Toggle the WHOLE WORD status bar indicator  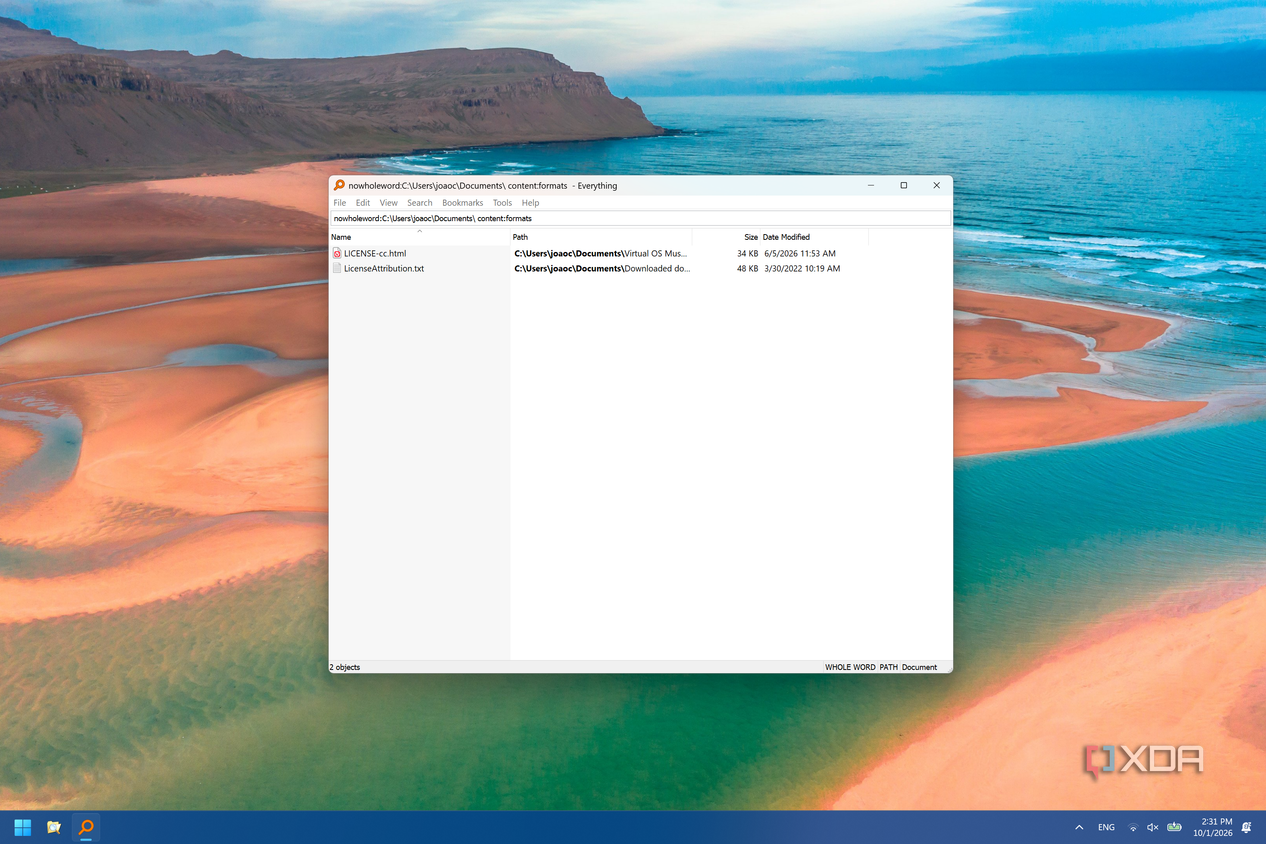(x=850, y=667)
